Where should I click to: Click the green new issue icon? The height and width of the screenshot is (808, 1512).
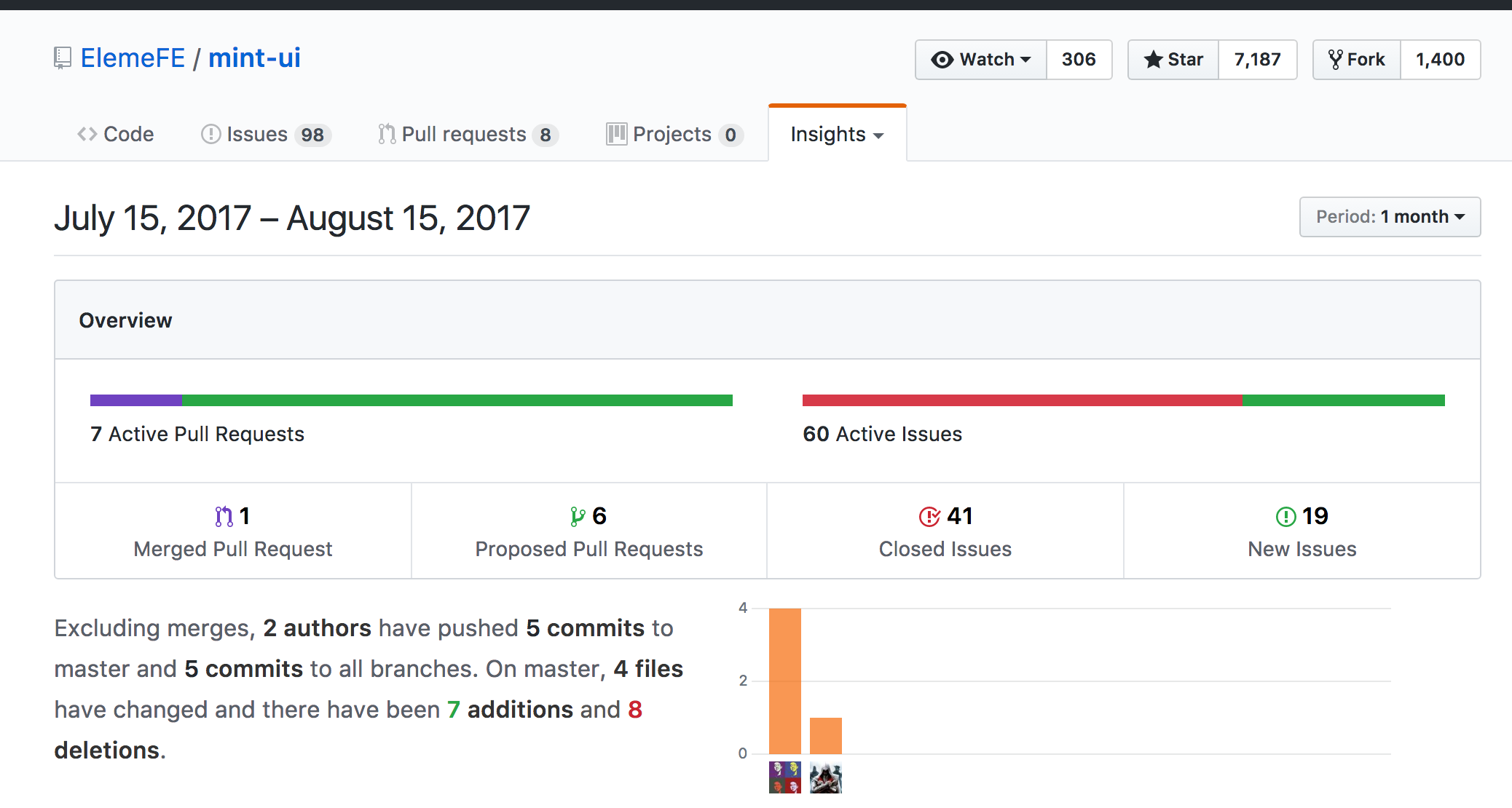pyautogui.click(x=1286, y=517)
